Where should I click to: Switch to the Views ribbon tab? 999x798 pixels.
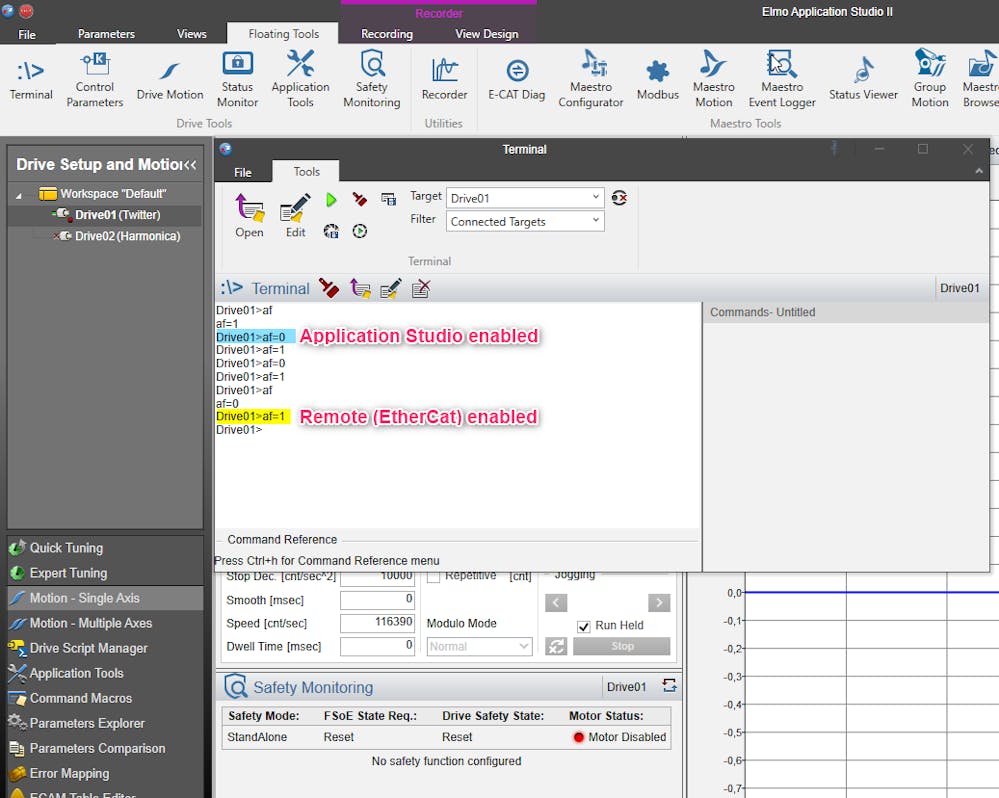[192, 34]
